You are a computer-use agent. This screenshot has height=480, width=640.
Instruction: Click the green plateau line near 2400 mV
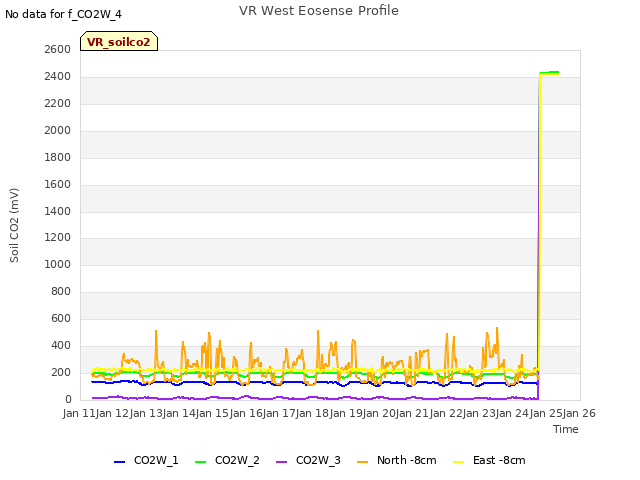pyautogui.click(x=549, y=72)
